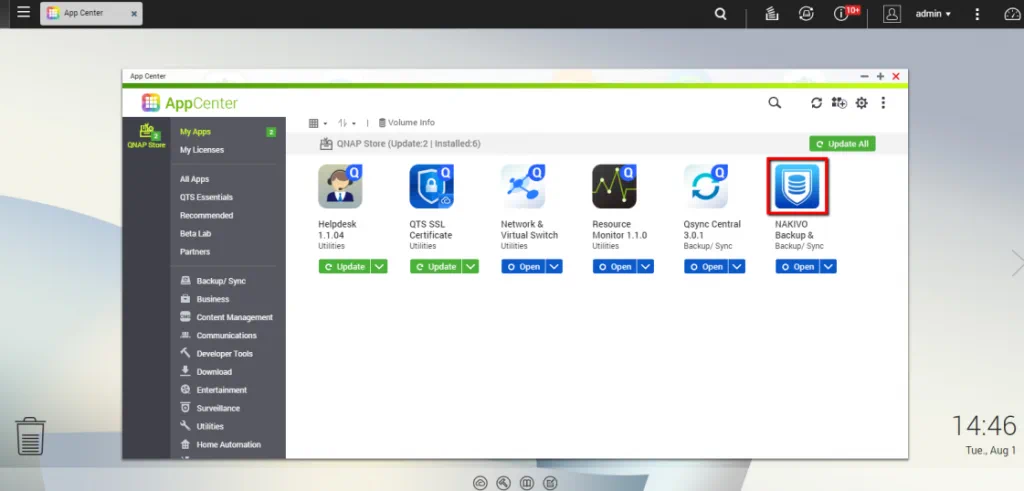Screen dimensions: 1024x491
Task: Switch to the App Center taskbar tab
Action: tap(91, 14)
